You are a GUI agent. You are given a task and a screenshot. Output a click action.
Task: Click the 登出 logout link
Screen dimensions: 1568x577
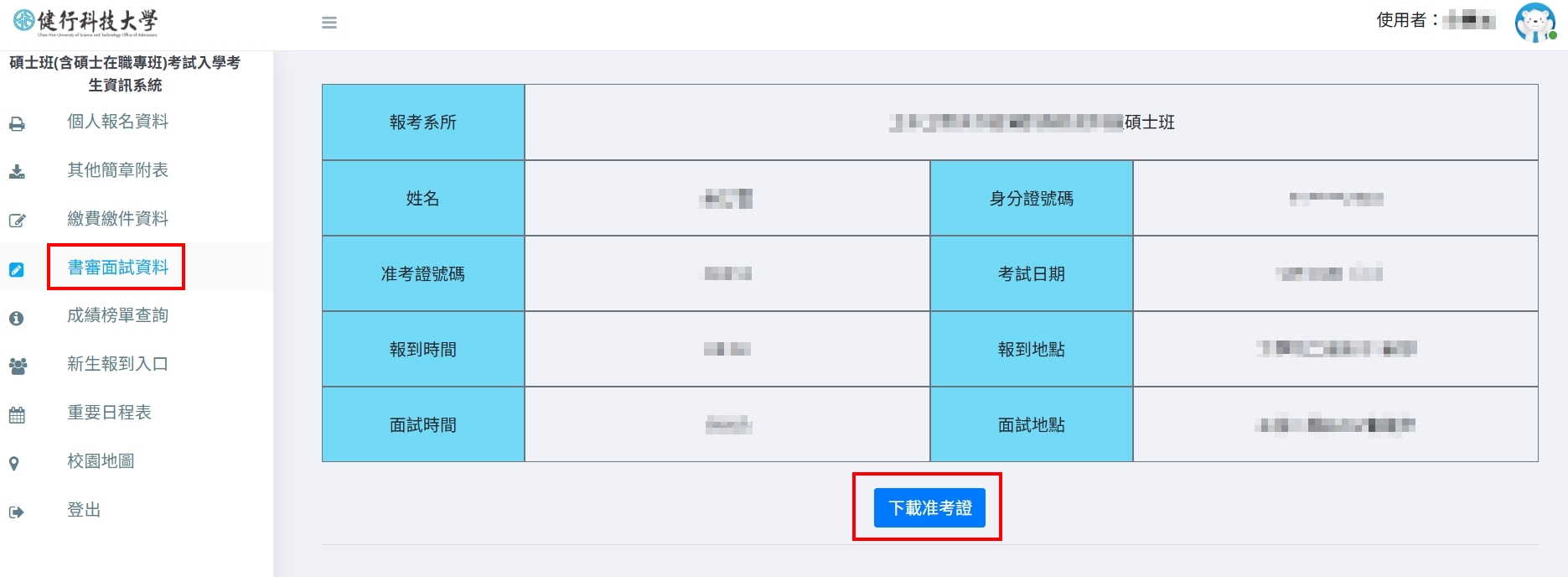(84, 510)
